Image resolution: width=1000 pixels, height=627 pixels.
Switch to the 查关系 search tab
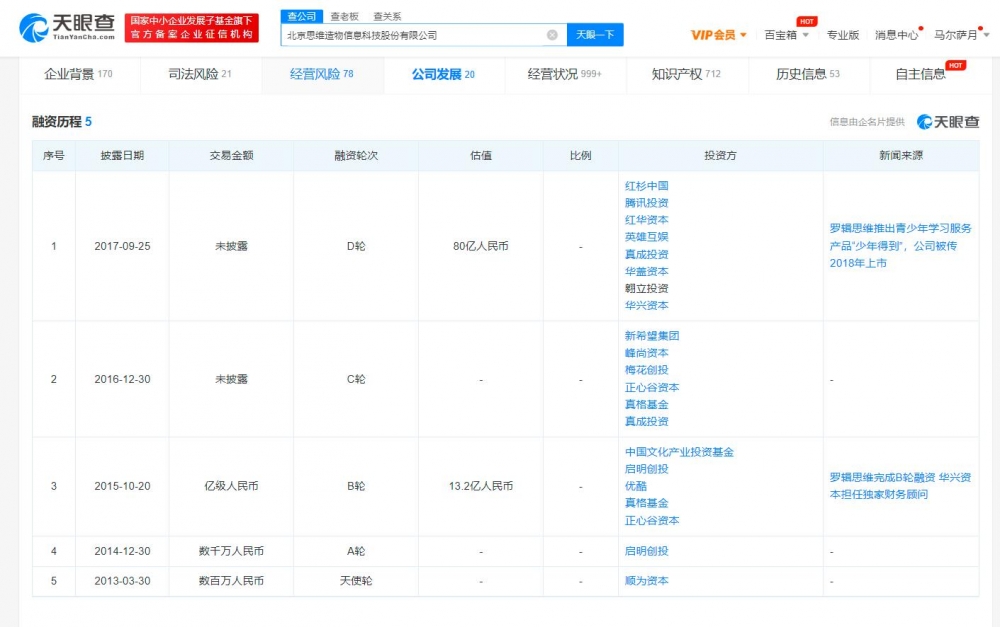[x=387, y=17]
